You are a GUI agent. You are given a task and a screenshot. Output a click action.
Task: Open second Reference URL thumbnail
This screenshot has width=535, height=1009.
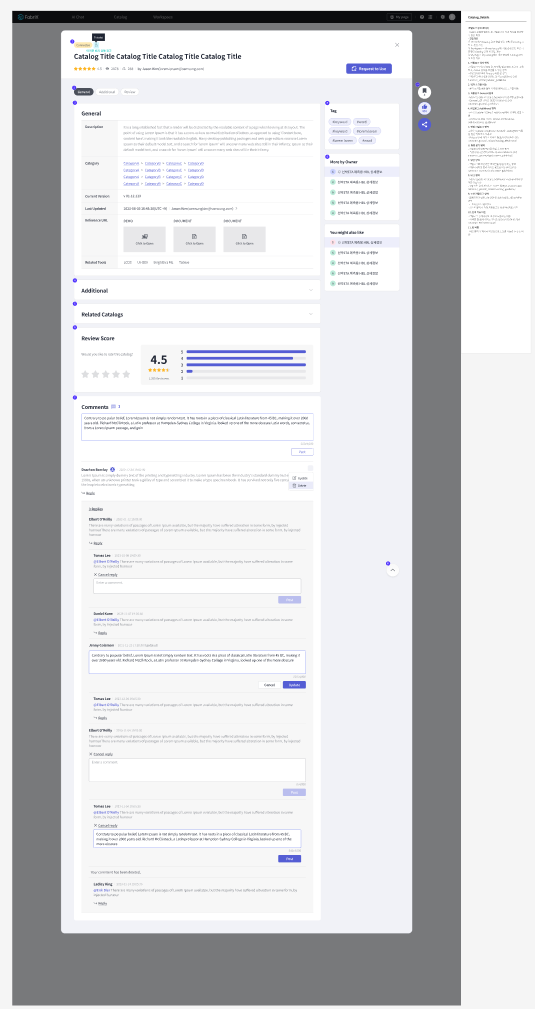[194, 239]
